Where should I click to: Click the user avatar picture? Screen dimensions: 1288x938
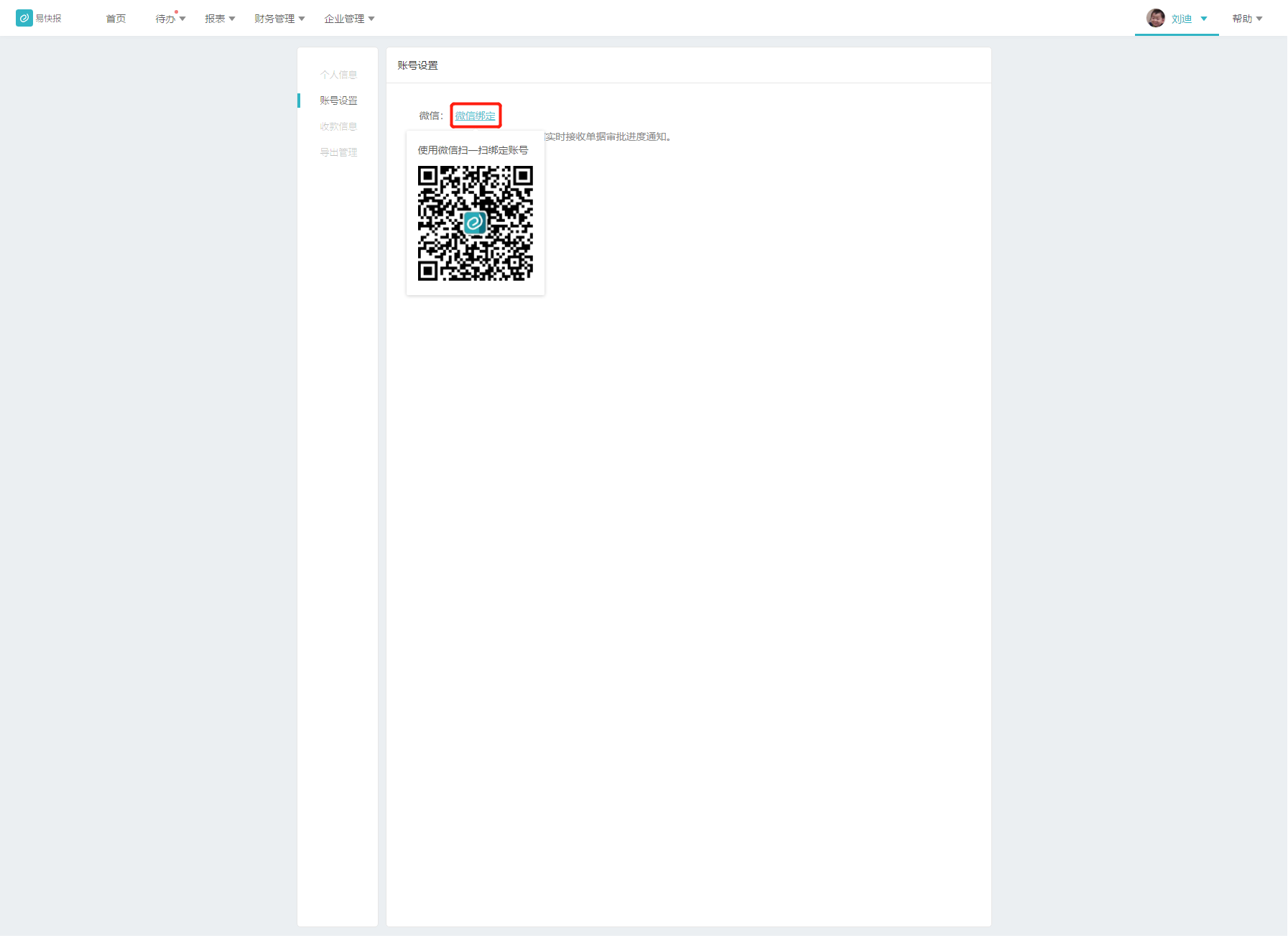[1156, 18]
